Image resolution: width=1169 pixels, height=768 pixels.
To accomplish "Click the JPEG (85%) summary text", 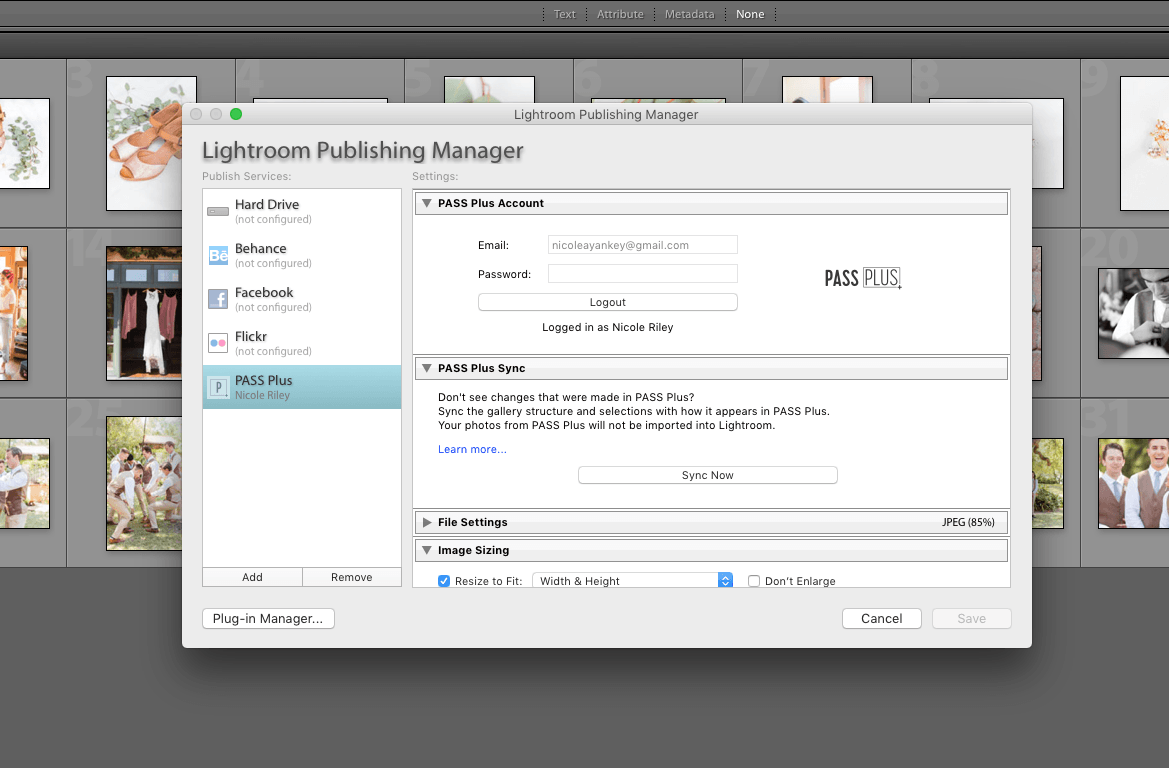I will coord(968,522).
